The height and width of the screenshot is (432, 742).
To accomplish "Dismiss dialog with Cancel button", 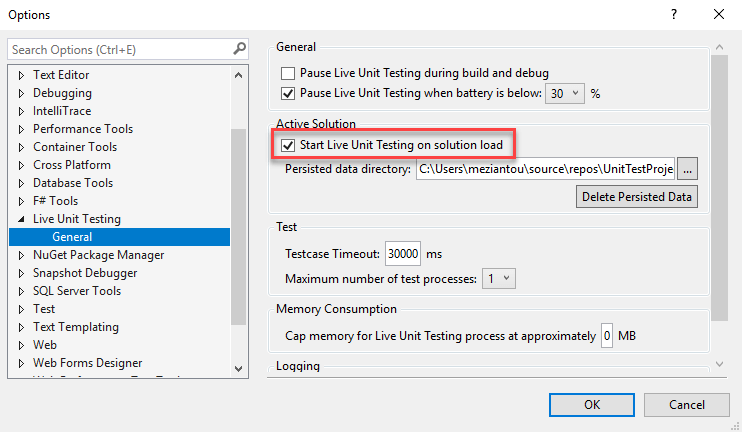I will [686, 404].
